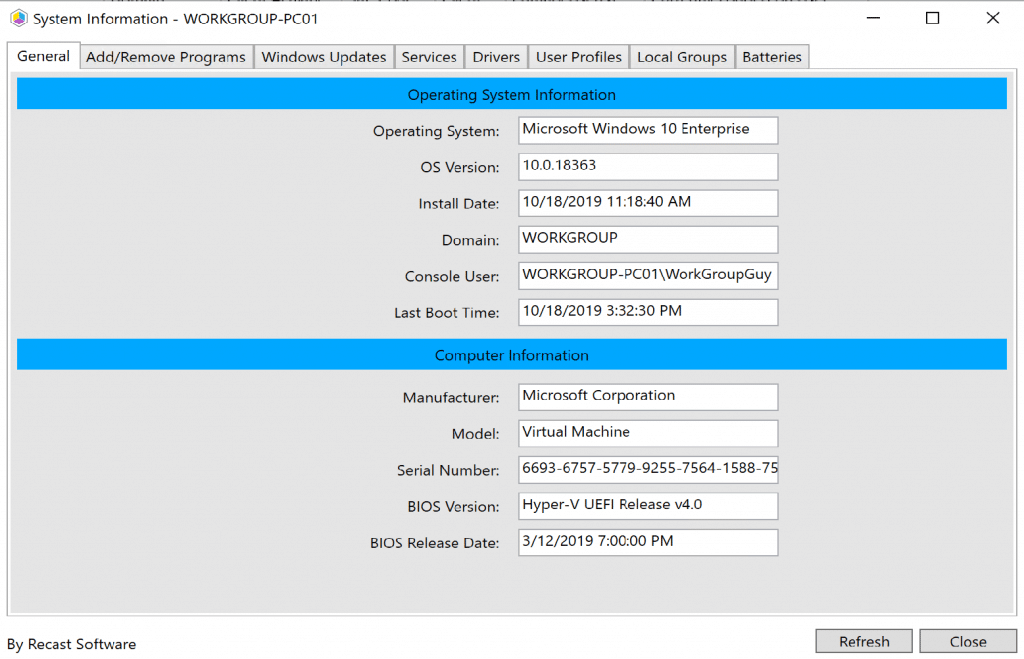Select the Drivers tab
The width and height of the screenshot is (1024, 659).
point(496,57)
